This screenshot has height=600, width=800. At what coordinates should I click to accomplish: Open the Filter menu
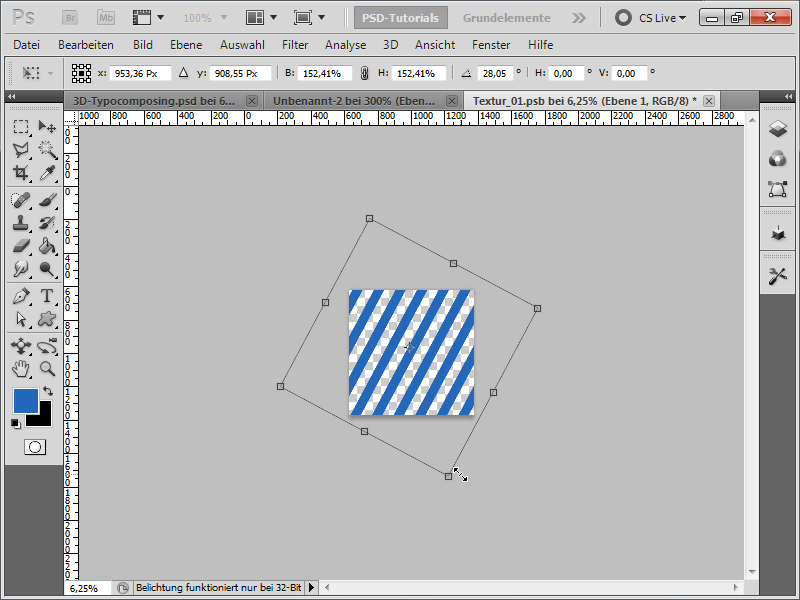click(295, 45)
